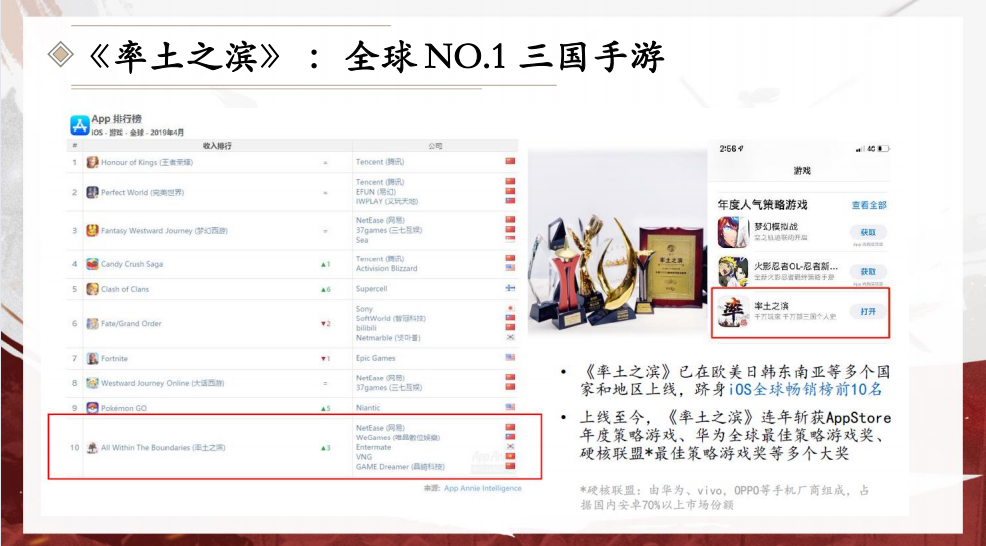The image size is (986, 546).
Task: Tap 打开 button for 率土之滨
Action: pos(868,311)
